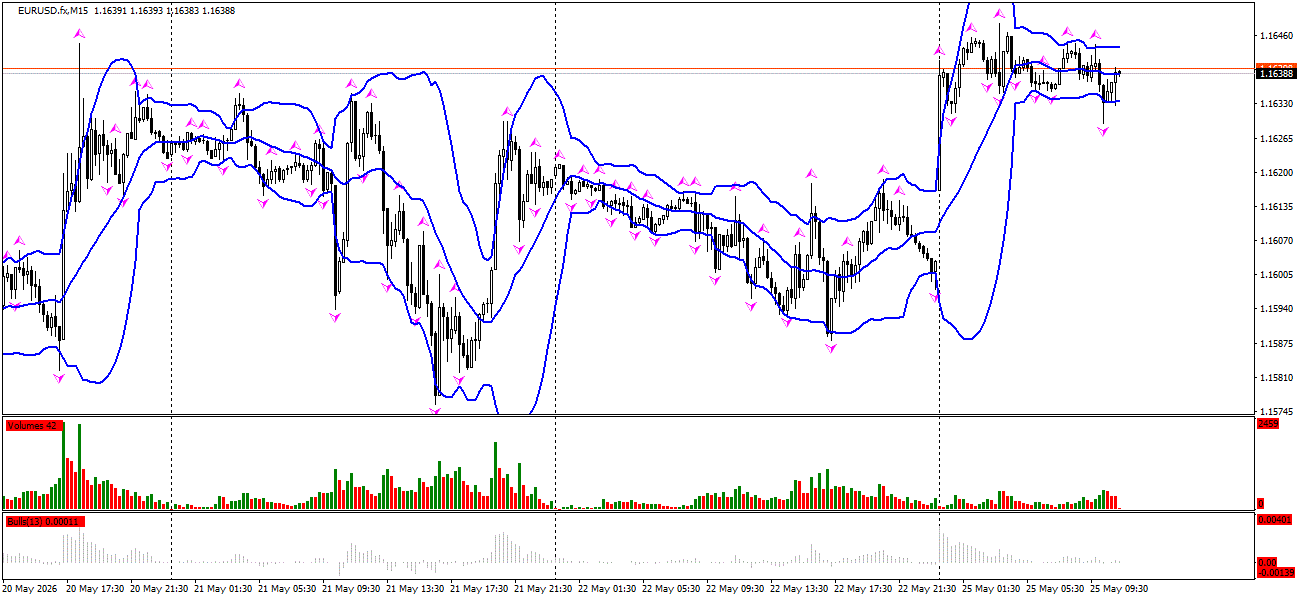Click the 21 May 01:30 time label
Screen dimensions: 1300x600
pos(223,589)
